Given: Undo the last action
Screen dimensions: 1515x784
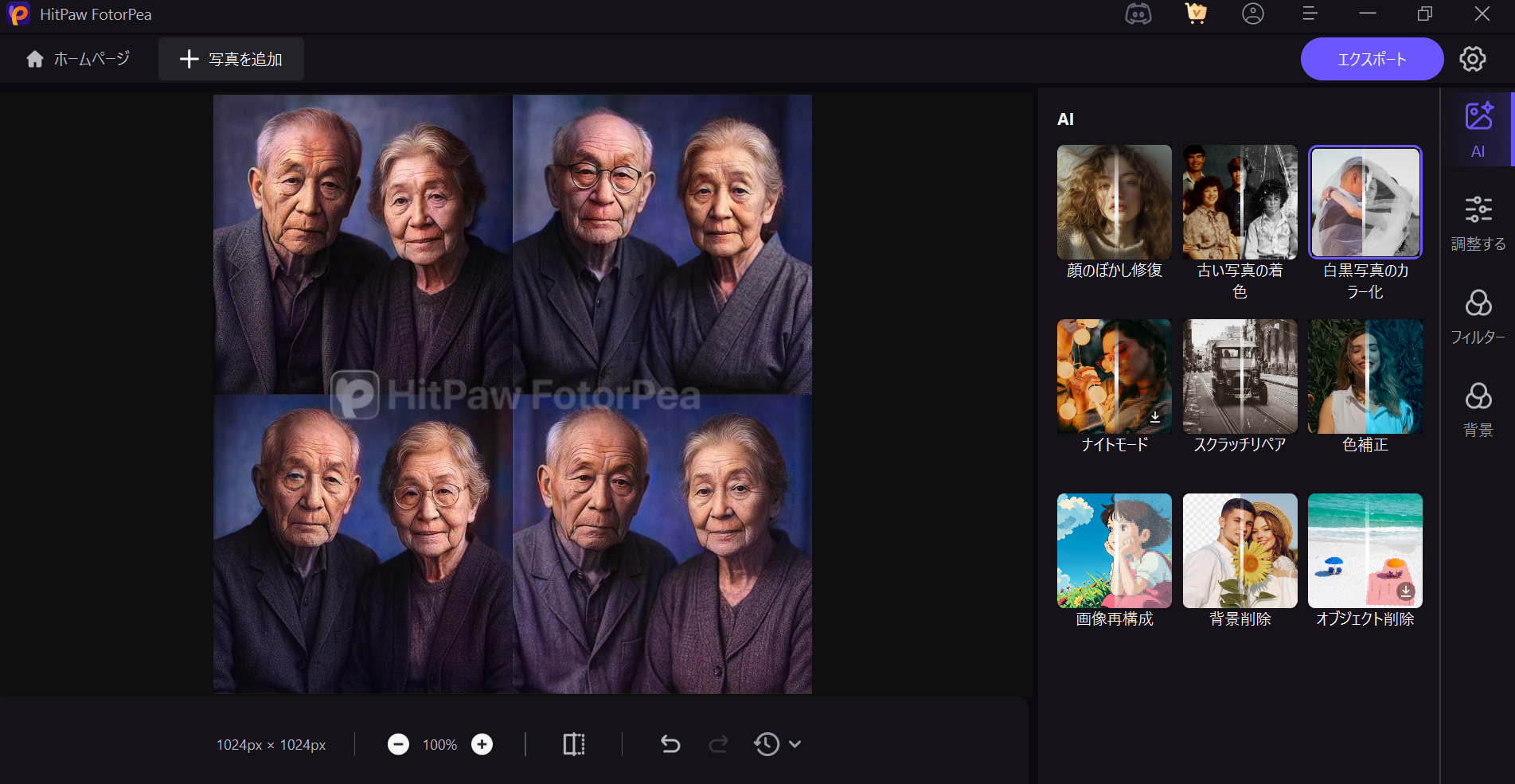Looking at the screenshot, I should [670, 744].
